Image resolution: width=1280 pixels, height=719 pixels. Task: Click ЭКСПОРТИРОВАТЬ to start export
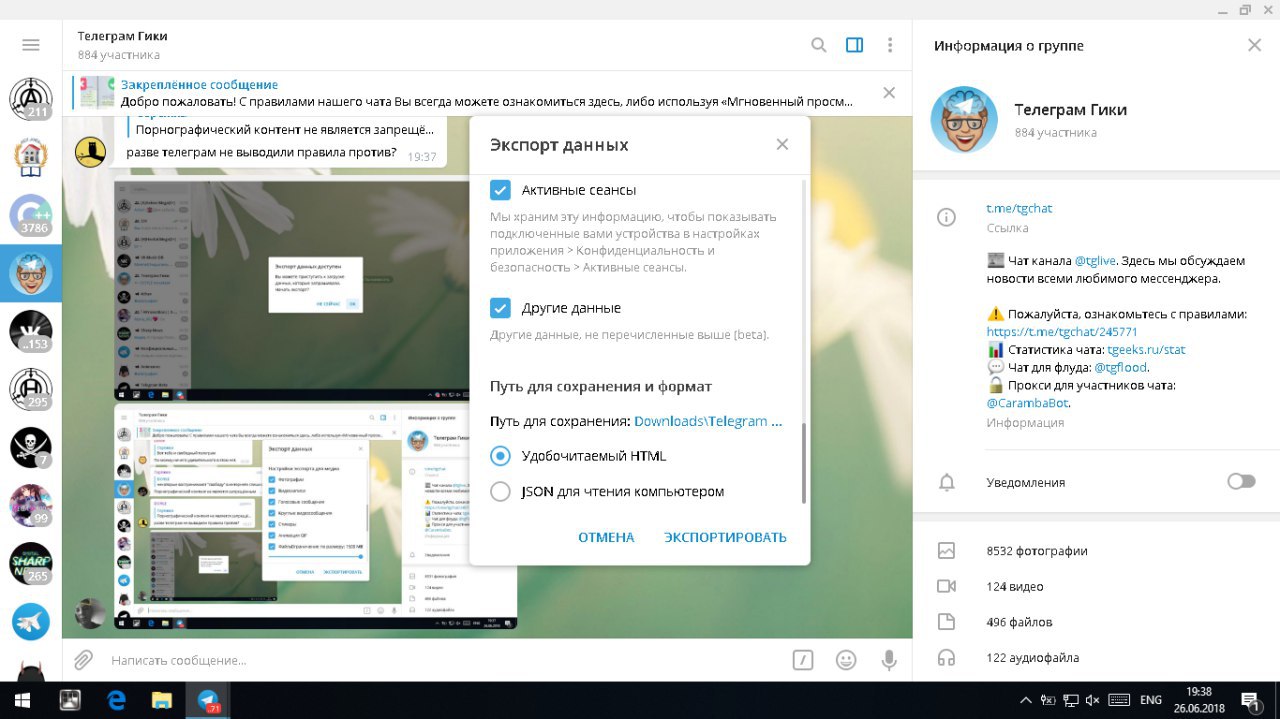[725, 537]
